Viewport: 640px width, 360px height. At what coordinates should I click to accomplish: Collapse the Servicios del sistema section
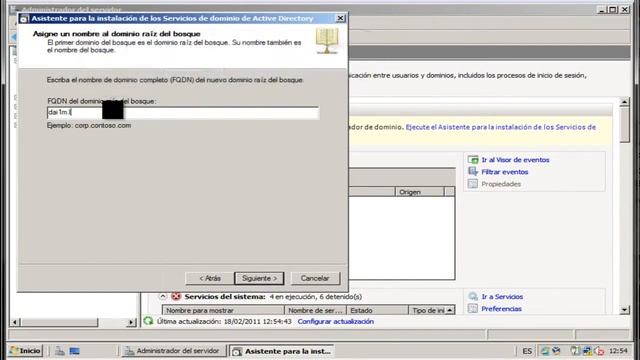click(162, 296)
